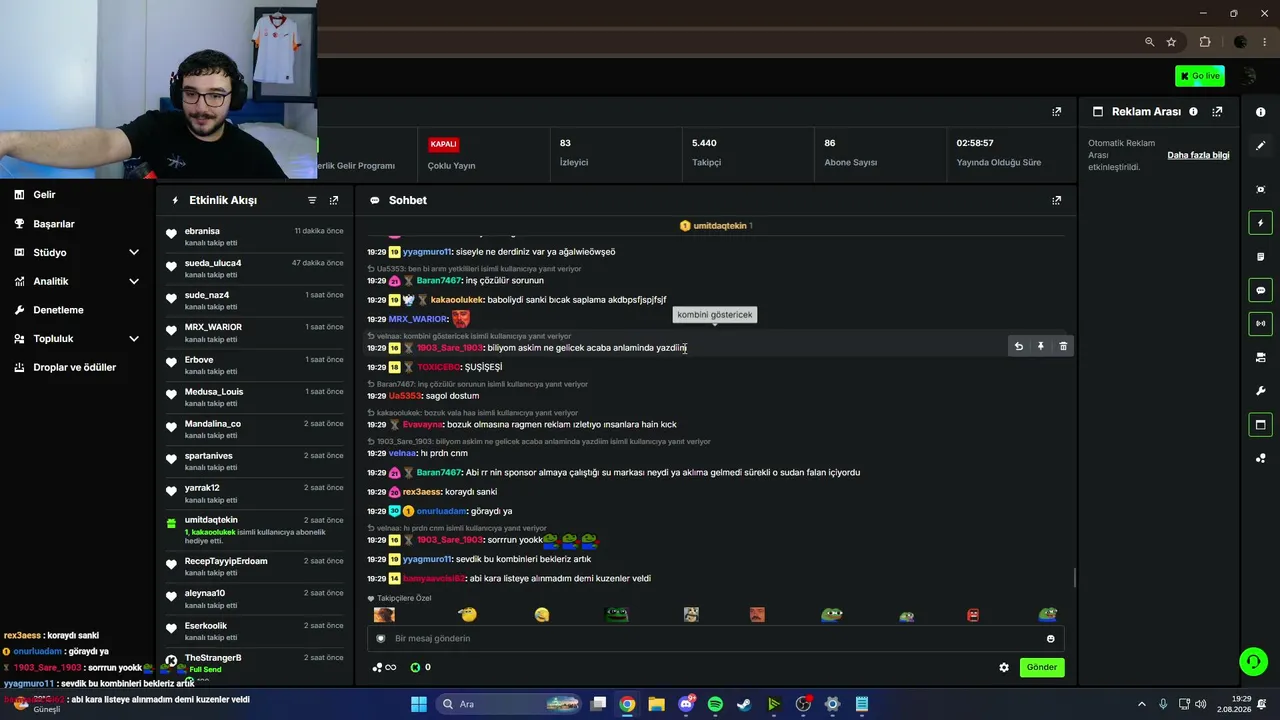Open the Denetleme sidebar page
This screenshot has width=1280, height=720.
tap(58, 310)
